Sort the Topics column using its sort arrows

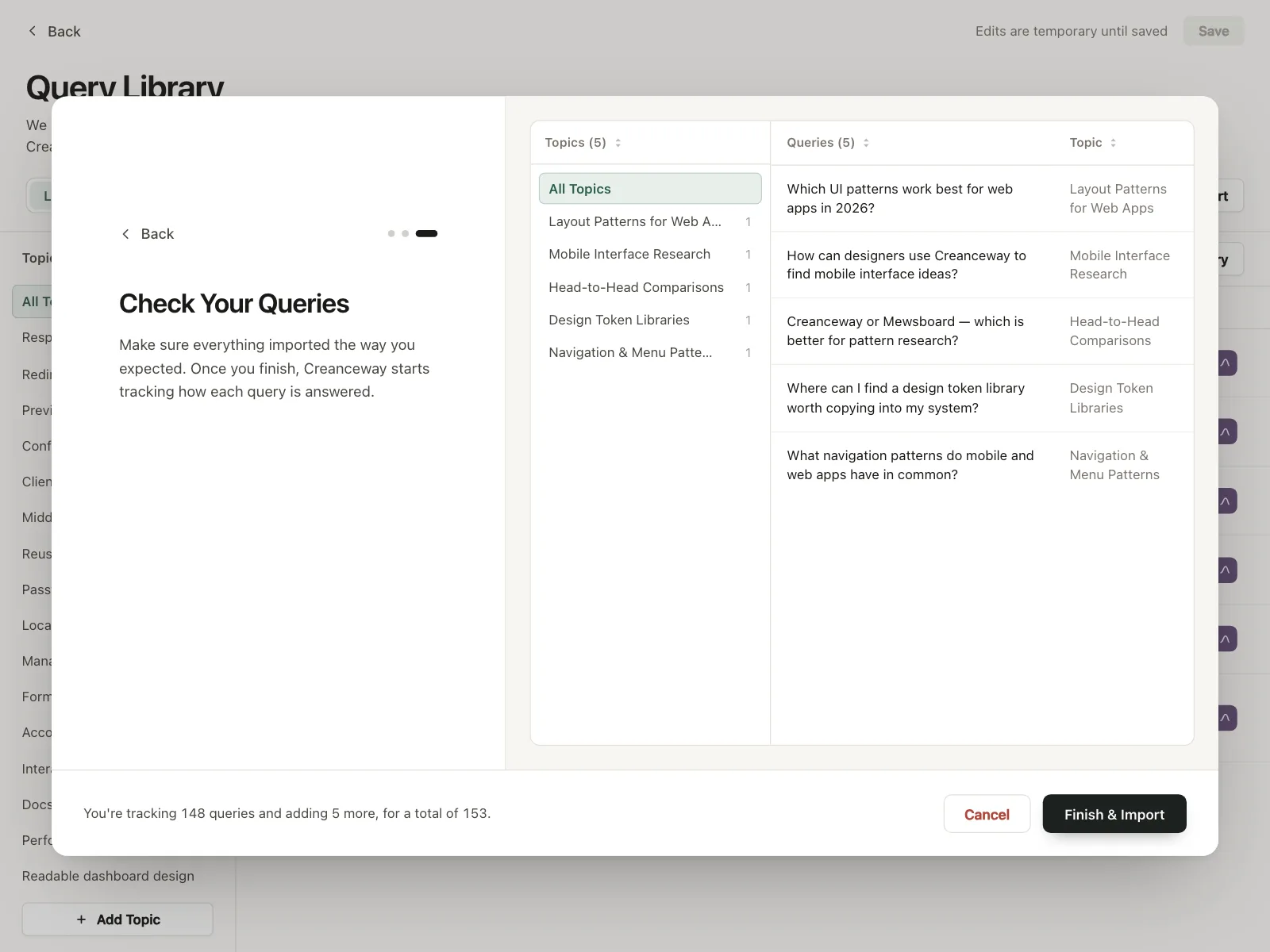[618, 143]
